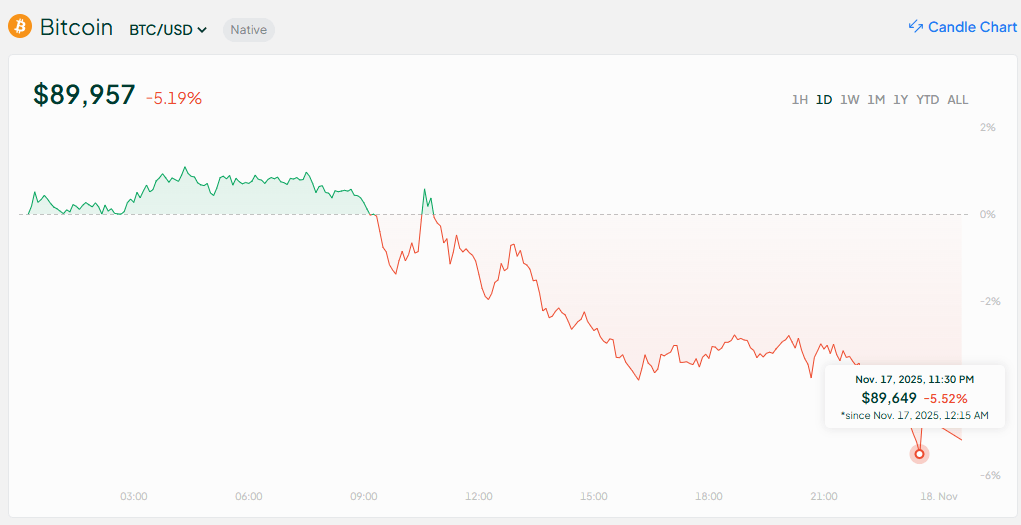
Task: Click the Candle Chart swap arrows icon
Action: 915,27
